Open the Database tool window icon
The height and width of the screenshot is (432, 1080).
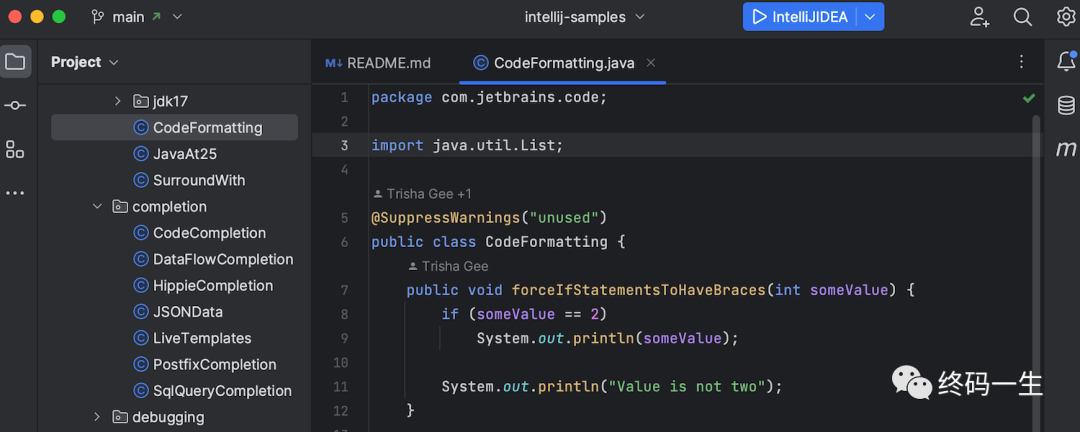[x=1066, y=105]
